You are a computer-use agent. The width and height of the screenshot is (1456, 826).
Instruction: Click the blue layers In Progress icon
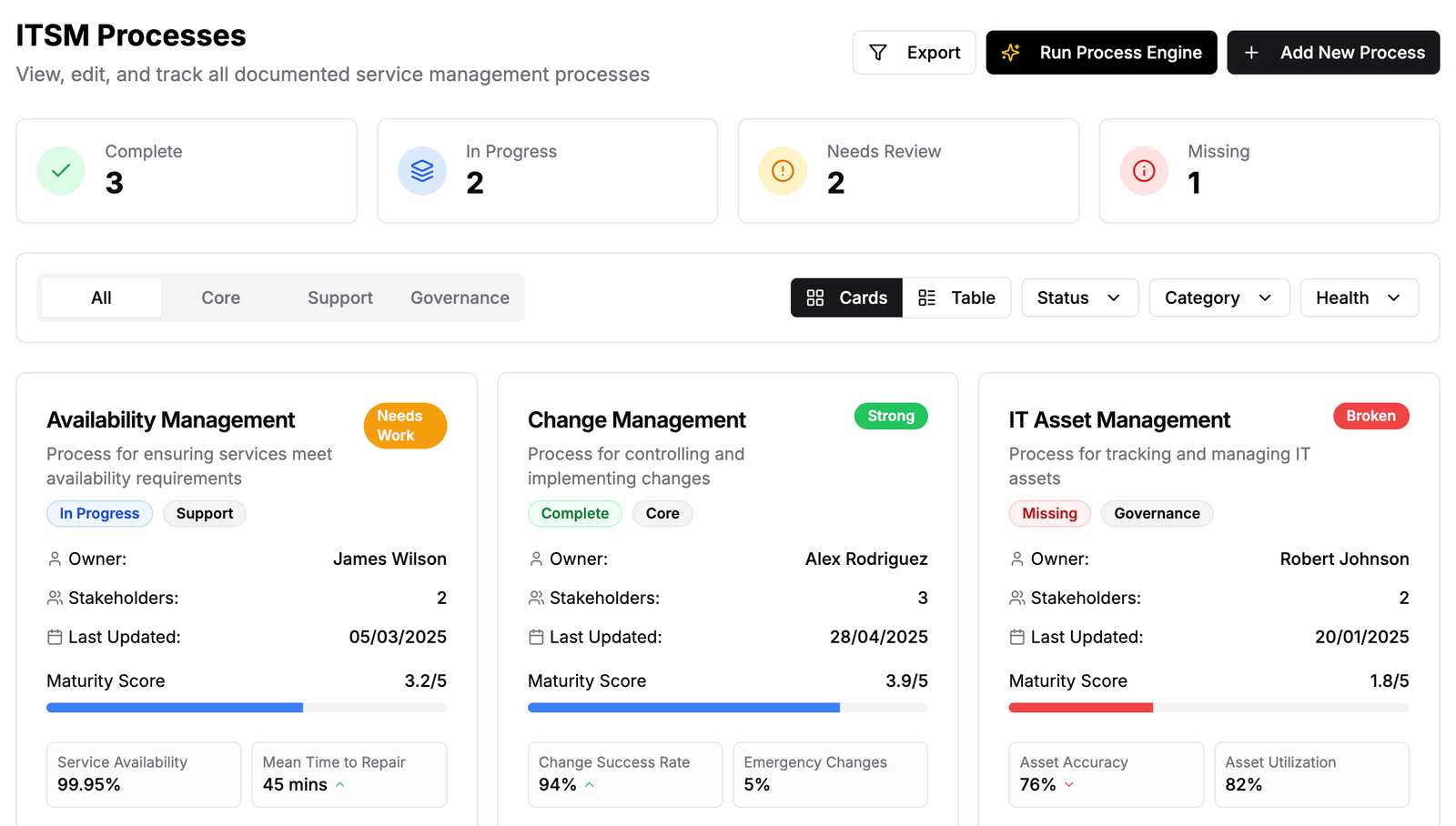[x=422, y=171]
